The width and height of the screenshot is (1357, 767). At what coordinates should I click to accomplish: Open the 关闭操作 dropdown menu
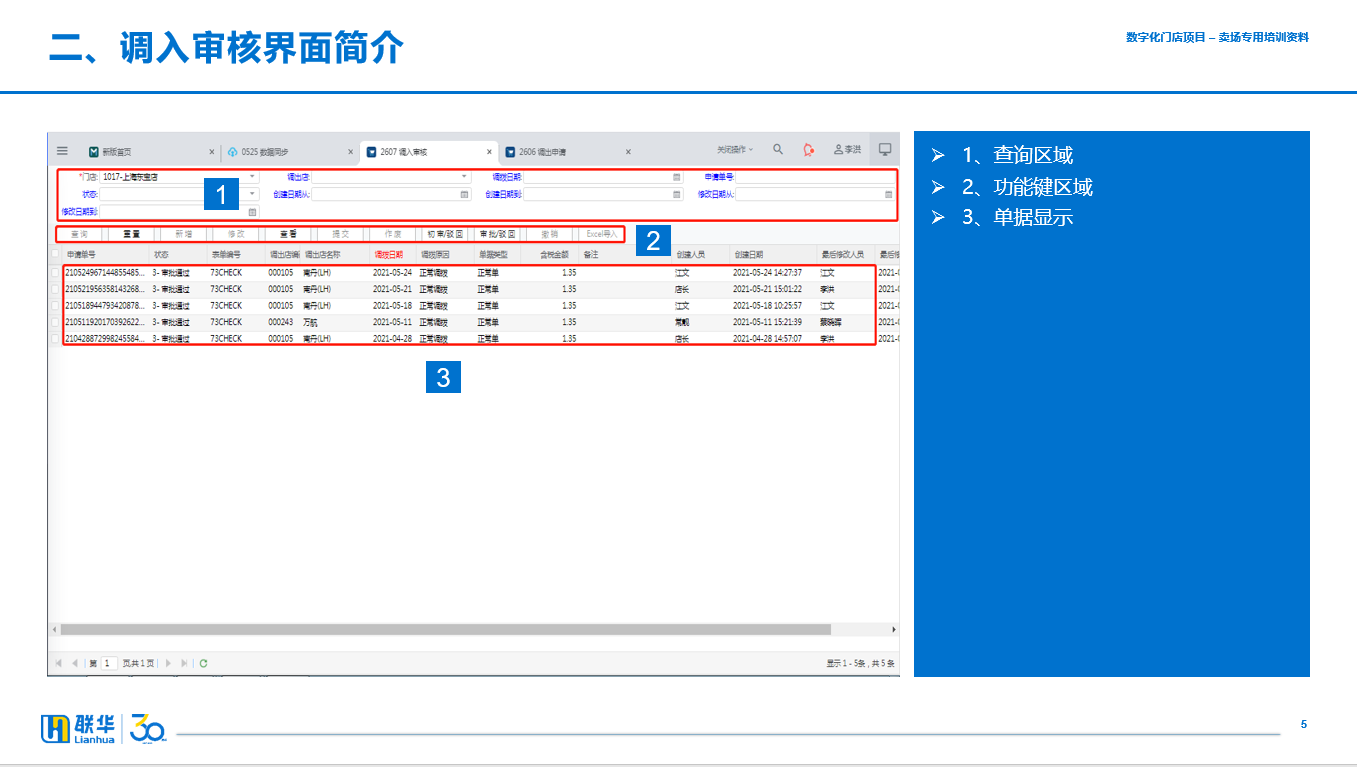(734, 150)
